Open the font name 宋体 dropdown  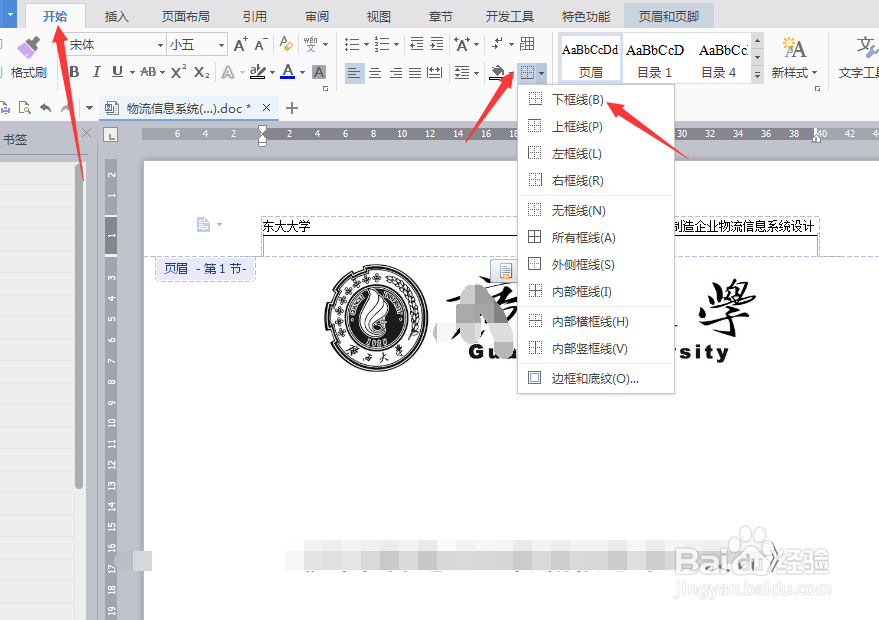click(x=160, y=45)
